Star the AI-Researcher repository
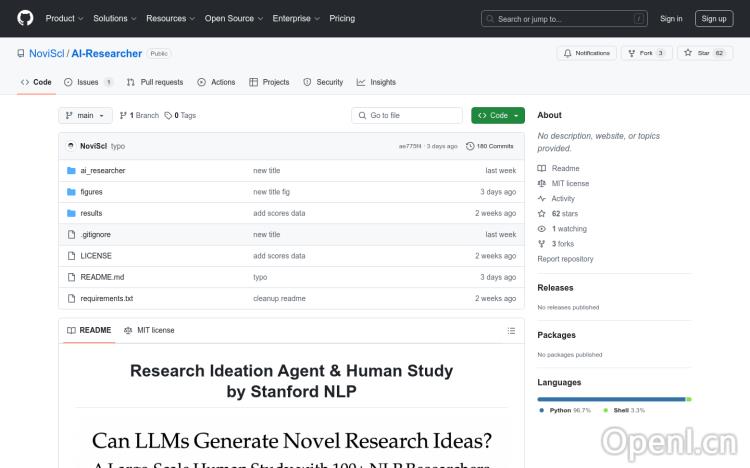 704,53
